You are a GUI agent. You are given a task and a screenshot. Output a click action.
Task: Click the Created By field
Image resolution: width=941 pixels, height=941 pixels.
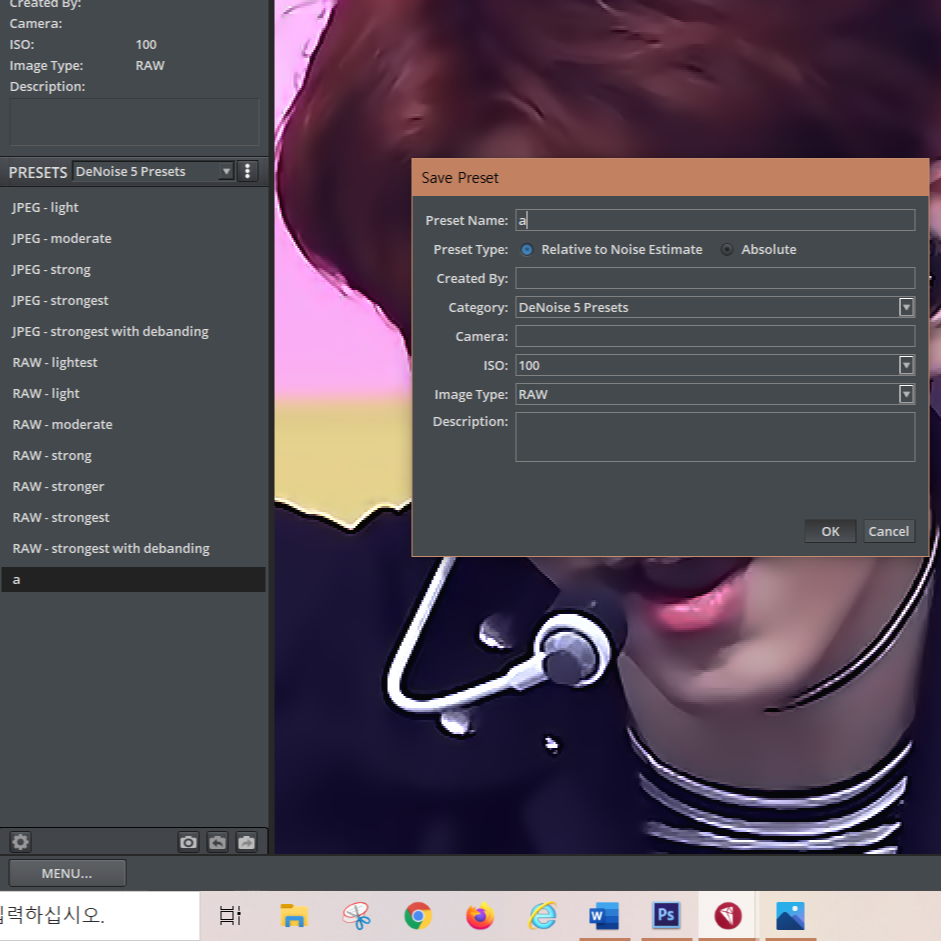[x=715, y=278]
